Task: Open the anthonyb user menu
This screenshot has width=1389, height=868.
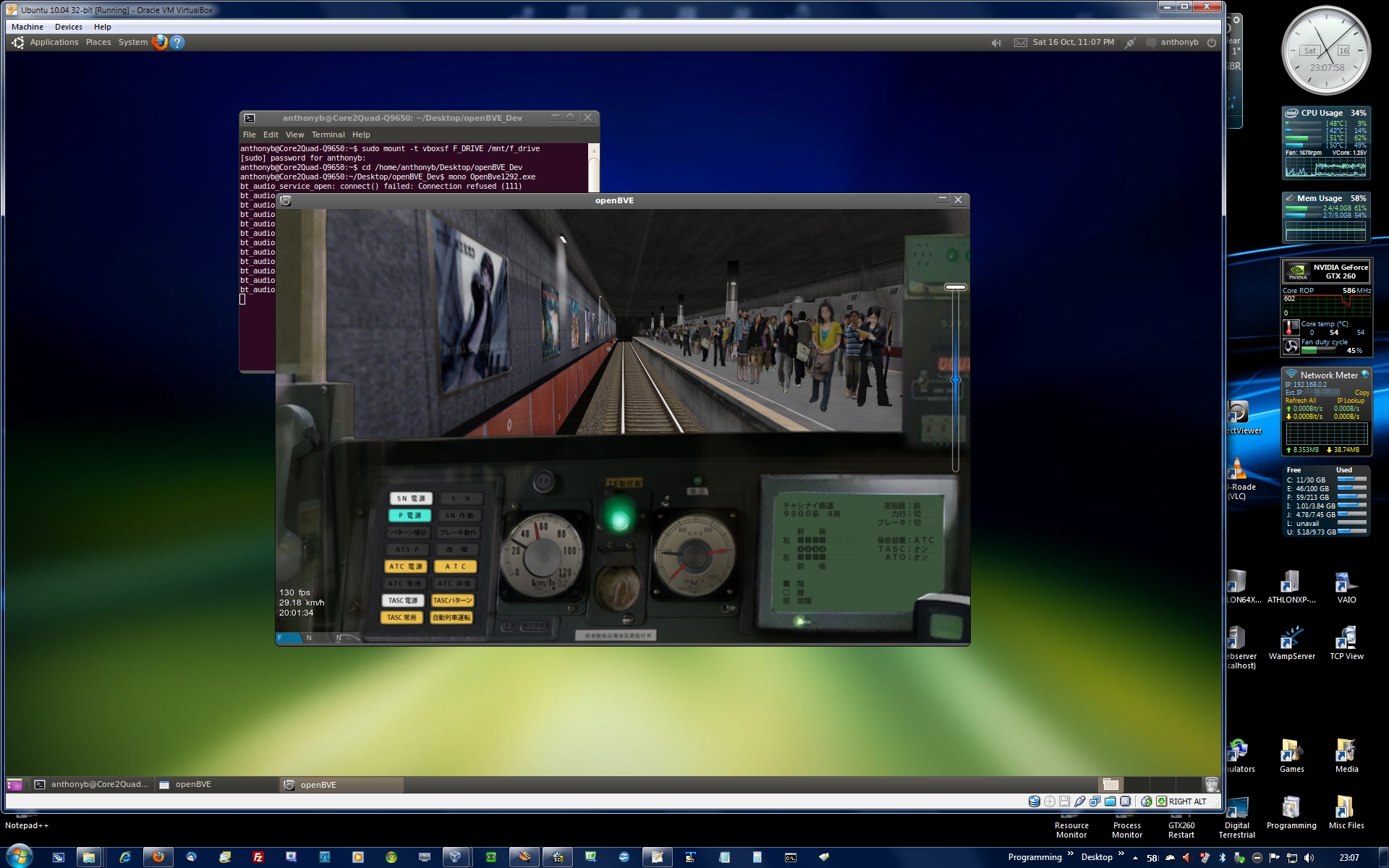Action: (1179, 43)
